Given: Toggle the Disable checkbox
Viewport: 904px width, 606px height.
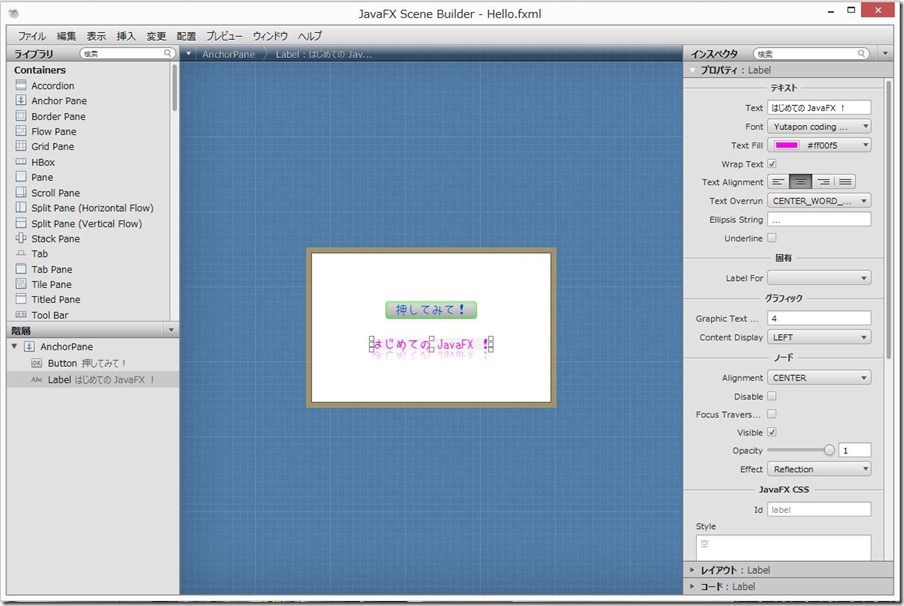Looking at the screenshot, I should pos(772,396).
